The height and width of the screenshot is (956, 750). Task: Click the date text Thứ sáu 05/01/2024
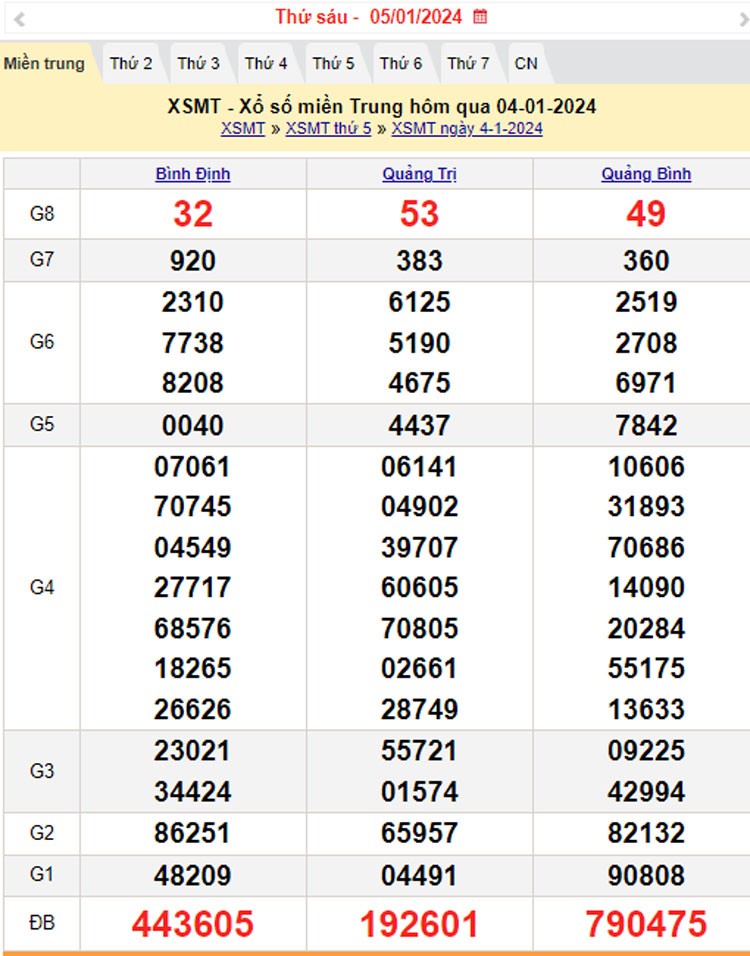[x=368, y=16]
